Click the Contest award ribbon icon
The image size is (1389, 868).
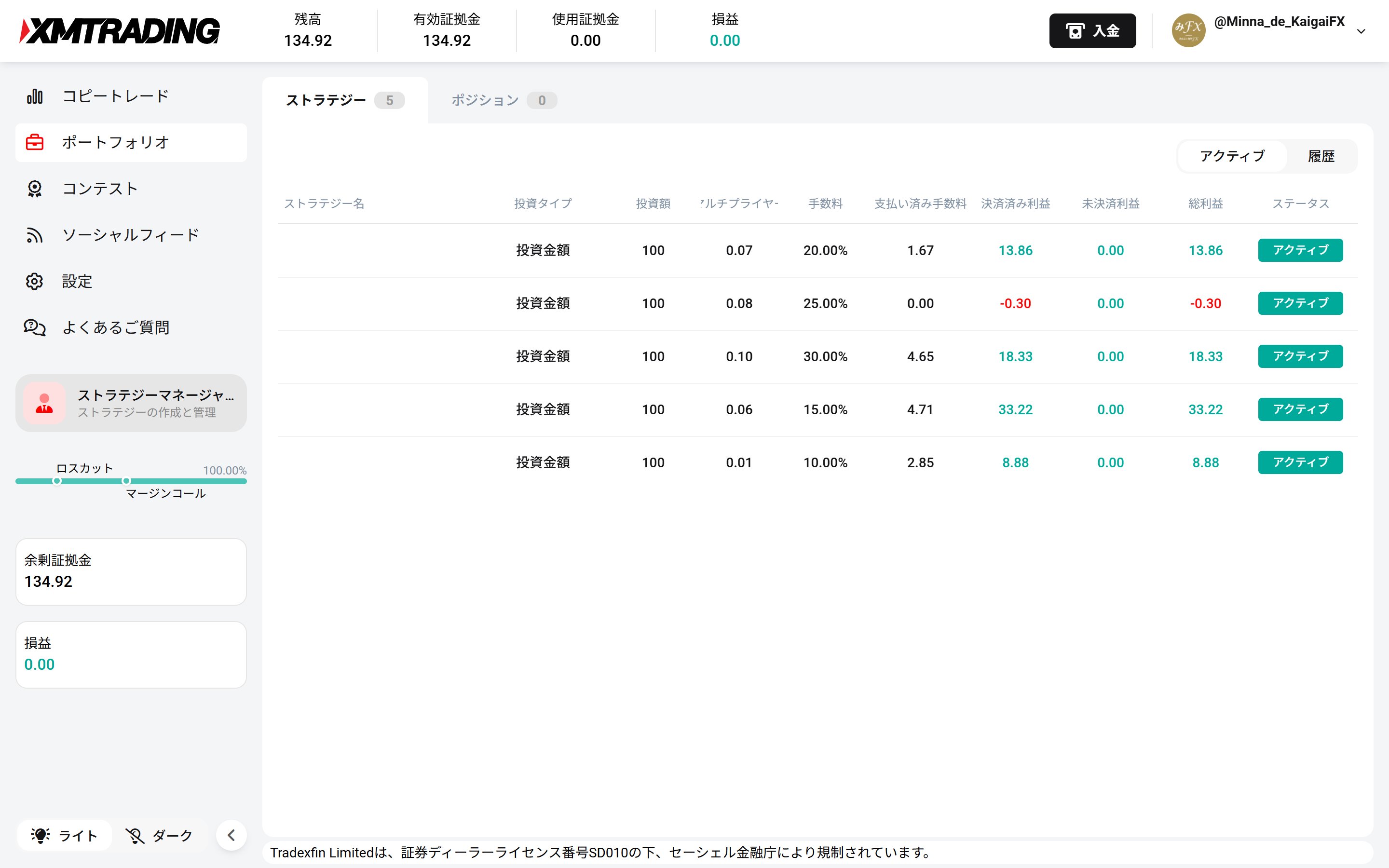pos(34,189)
